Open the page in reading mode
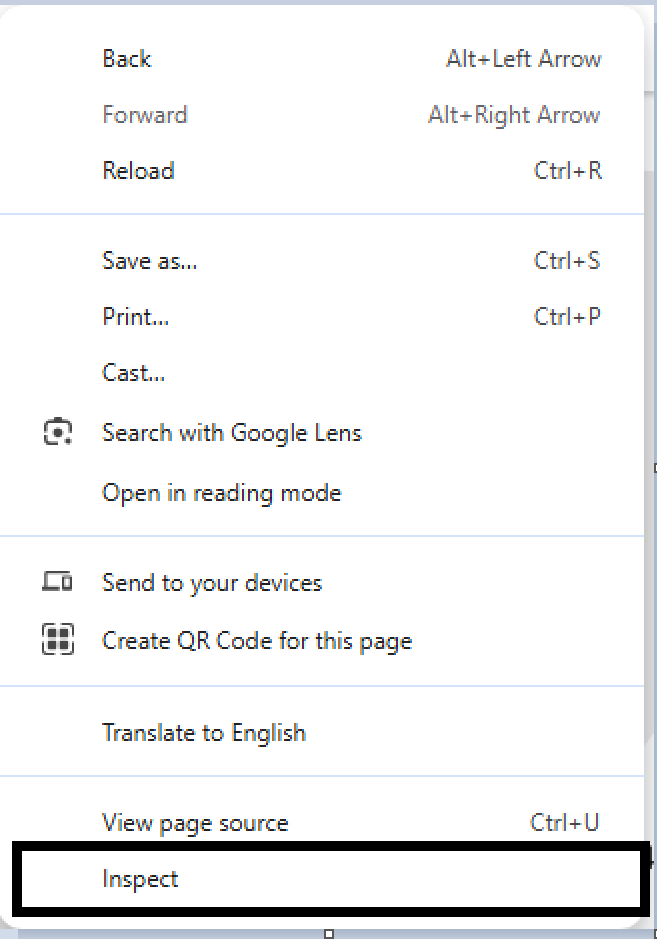The image size is (657, 939). tap(221, 492)
